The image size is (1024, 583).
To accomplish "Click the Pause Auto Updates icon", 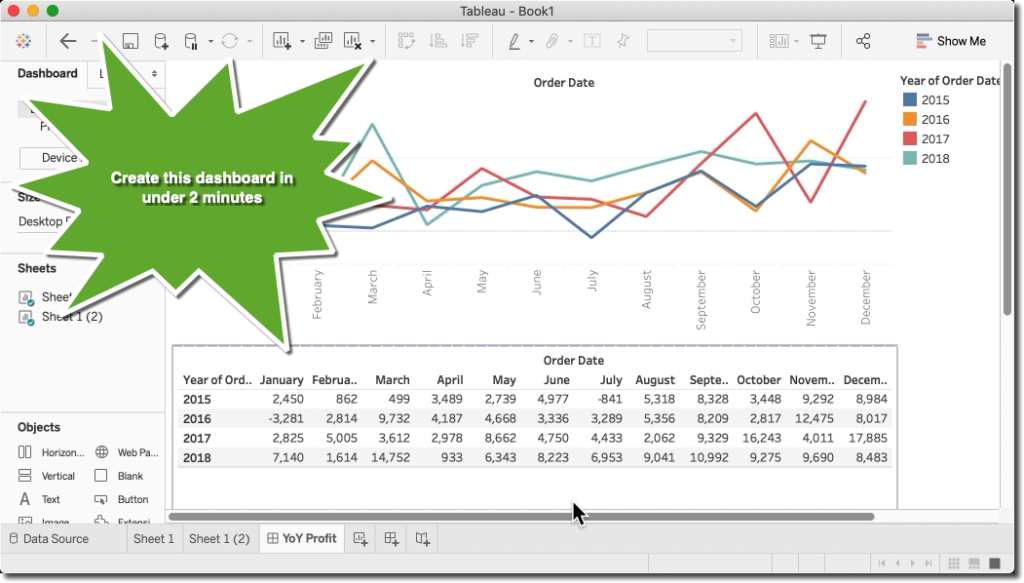I will [191, 42].
